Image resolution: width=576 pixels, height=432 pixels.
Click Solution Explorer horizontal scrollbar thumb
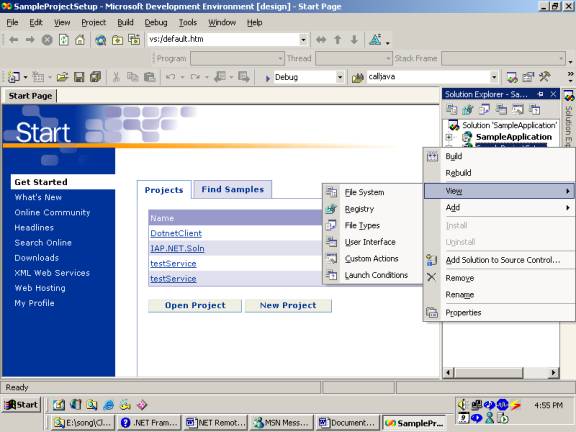click(x=489, y=373)
